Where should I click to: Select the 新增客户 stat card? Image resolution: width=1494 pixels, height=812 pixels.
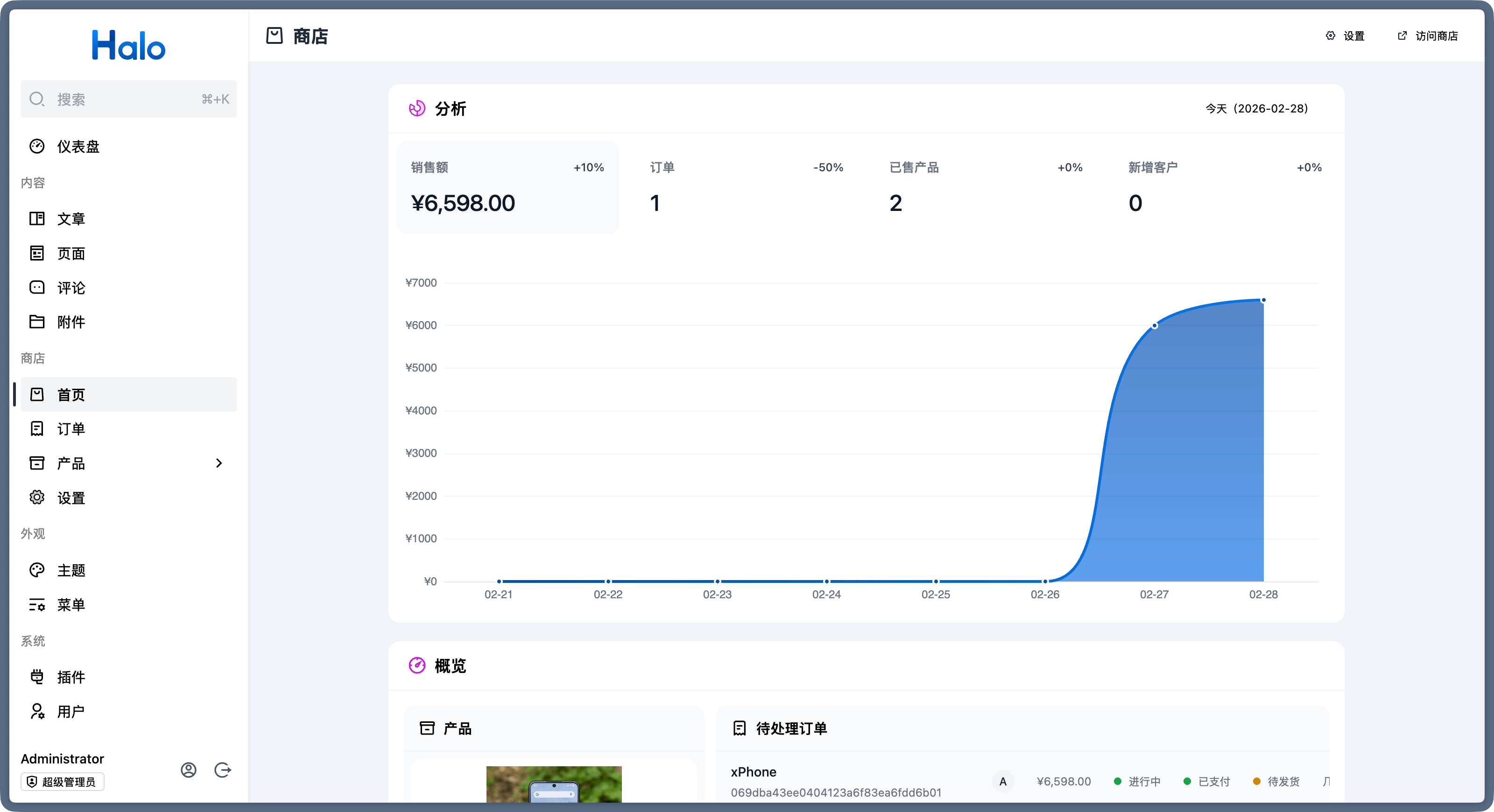(1224, 187)
